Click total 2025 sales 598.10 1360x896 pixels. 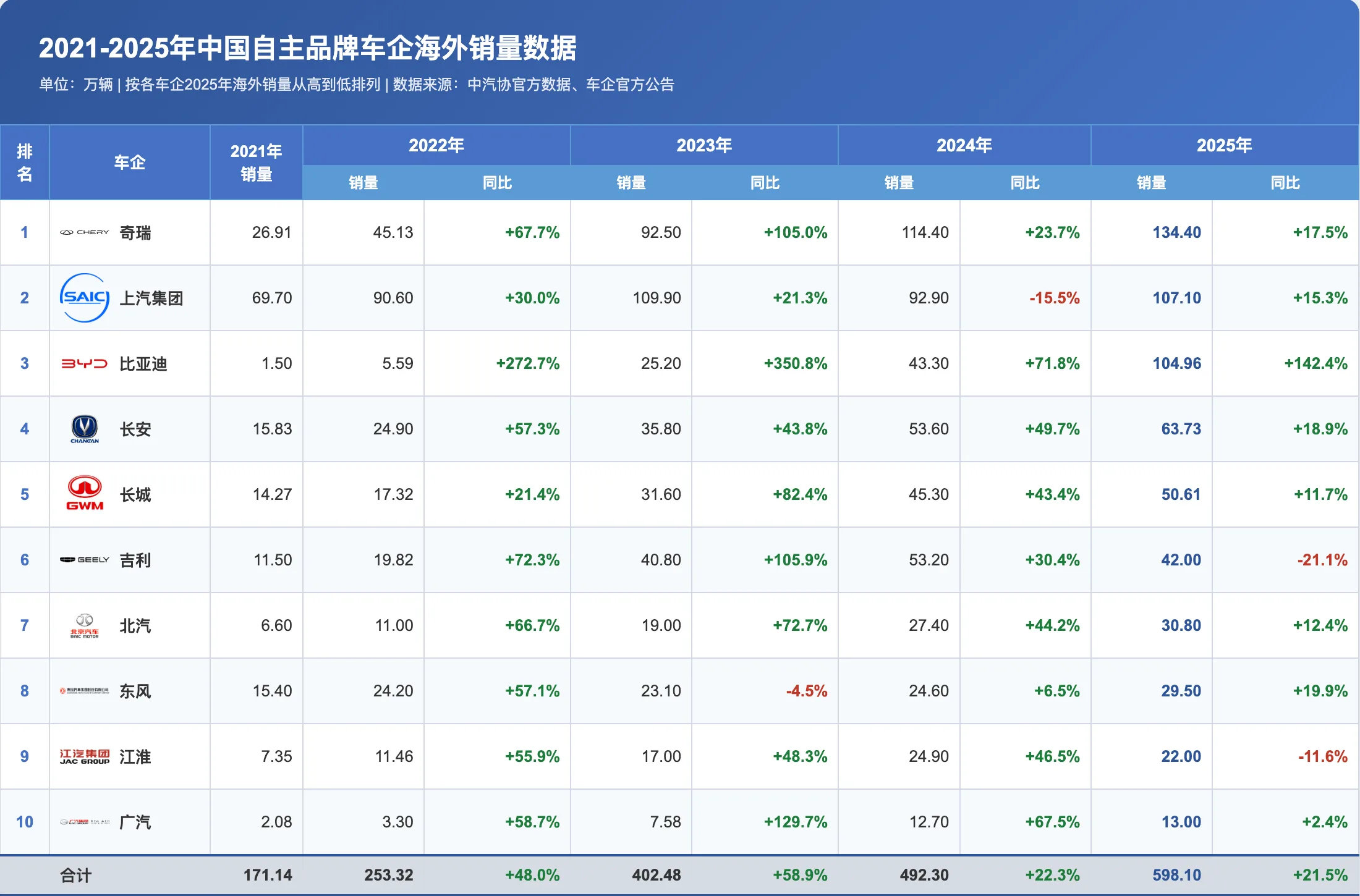point(1177,875)
